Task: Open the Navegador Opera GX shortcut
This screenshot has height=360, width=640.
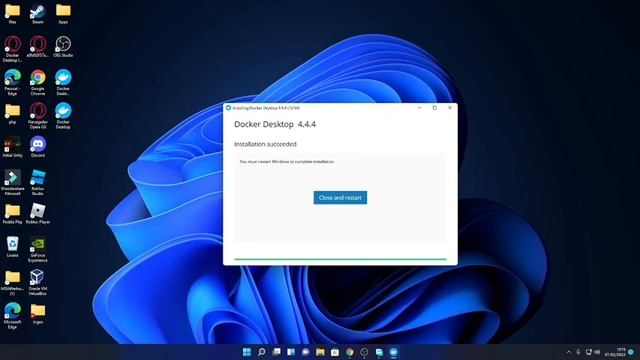Action: 38,116
